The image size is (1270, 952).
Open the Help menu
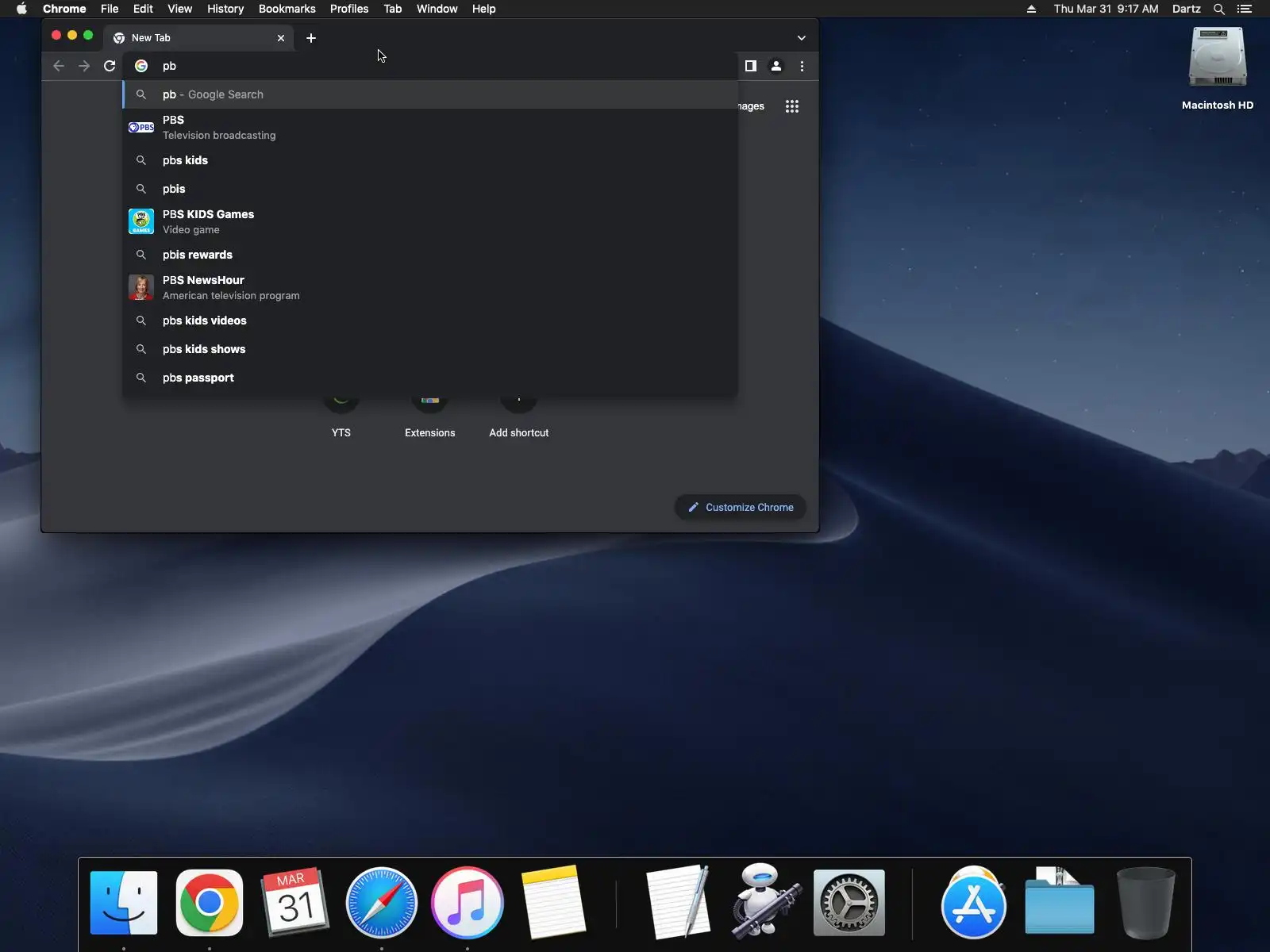483,9
